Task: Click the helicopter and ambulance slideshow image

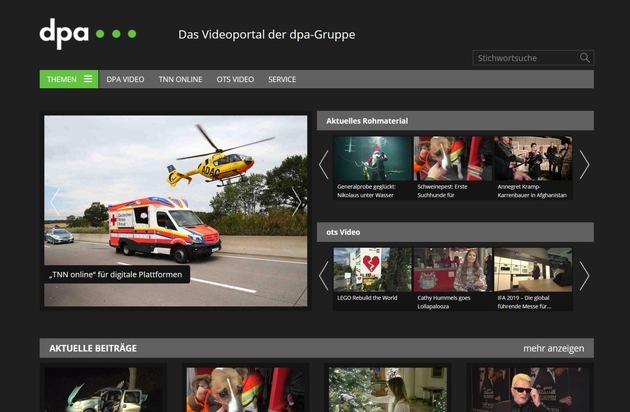Action: (176, 211)
